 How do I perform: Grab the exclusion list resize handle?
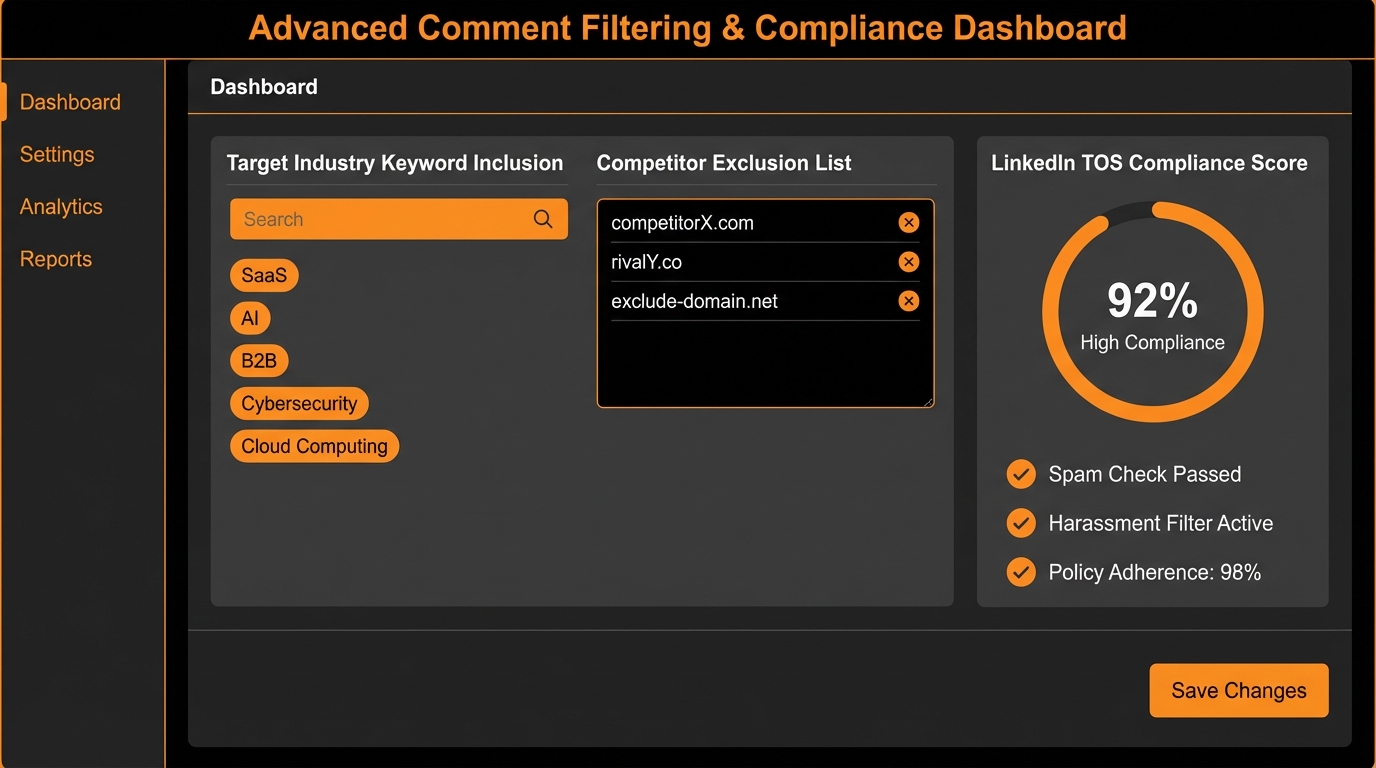pyautogui.click(x=927, y=401)
